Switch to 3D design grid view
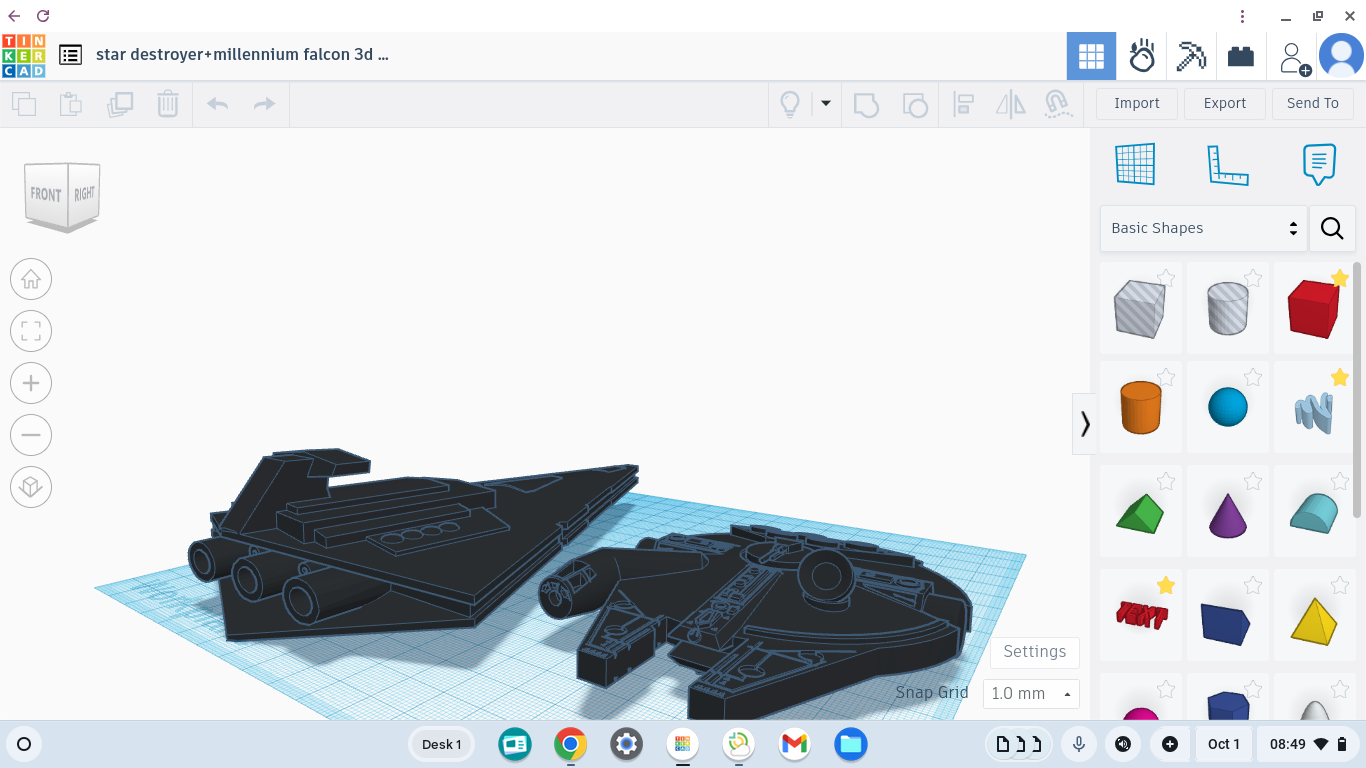This screenshot has height=768, width=1366. click(1091, 56)
